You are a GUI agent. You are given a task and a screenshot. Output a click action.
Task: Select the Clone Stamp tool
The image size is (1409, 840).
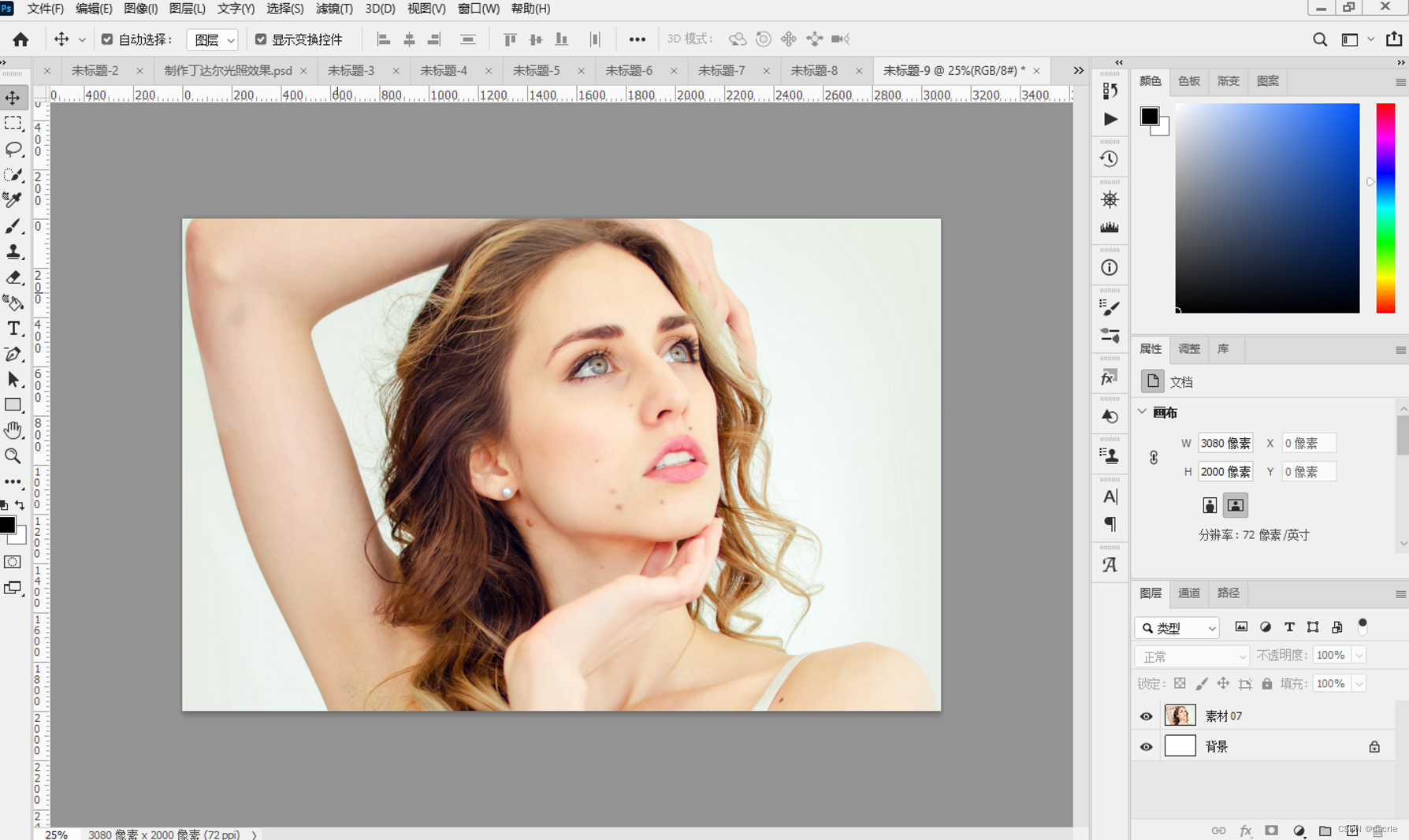click(x=13, y=251)
